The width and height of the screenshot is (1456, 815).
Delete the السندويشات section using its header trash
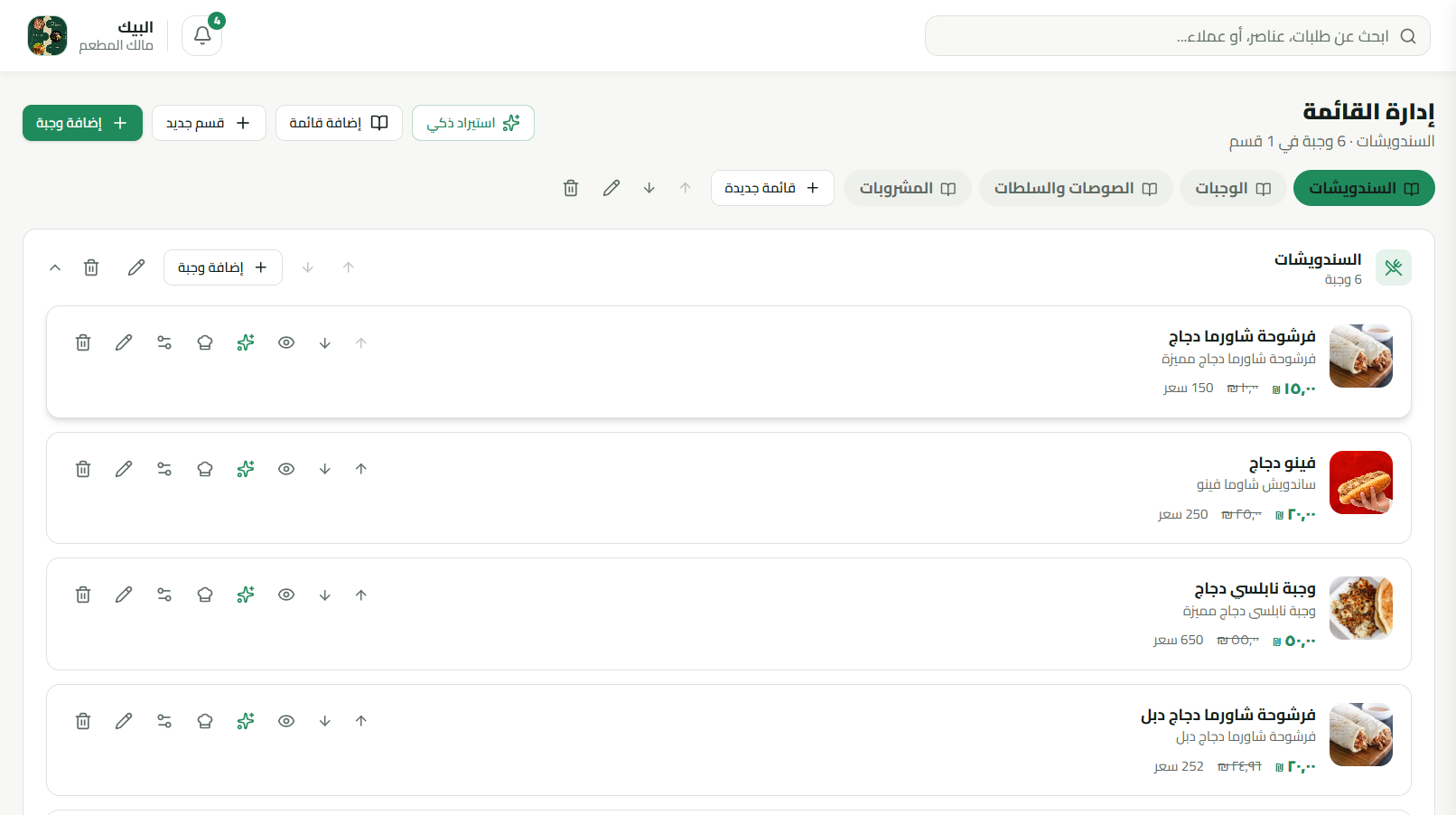(x=91, y=267)
